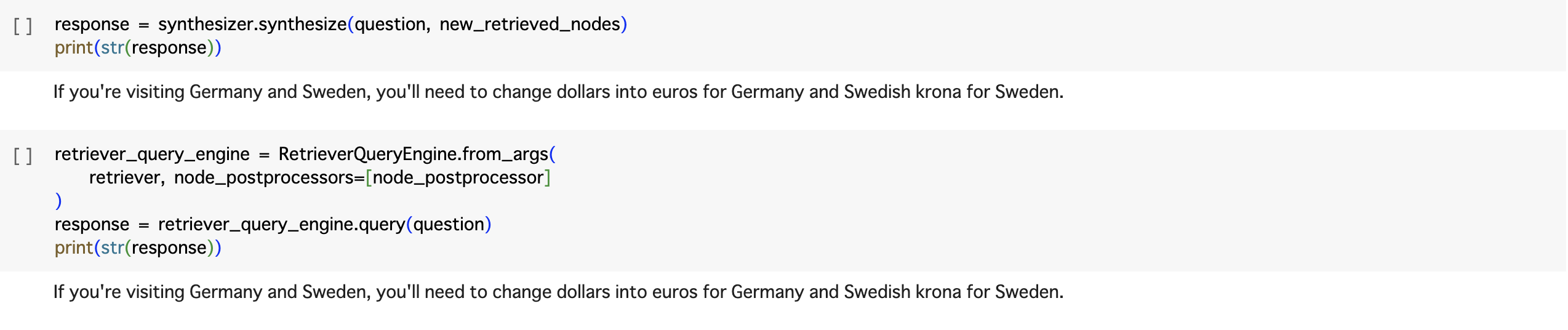The width and height of the screenshot is (1568, 330).
Task: Click RetrieverQueryEngine.from_args in second cell
Action: tap(412, 154)
